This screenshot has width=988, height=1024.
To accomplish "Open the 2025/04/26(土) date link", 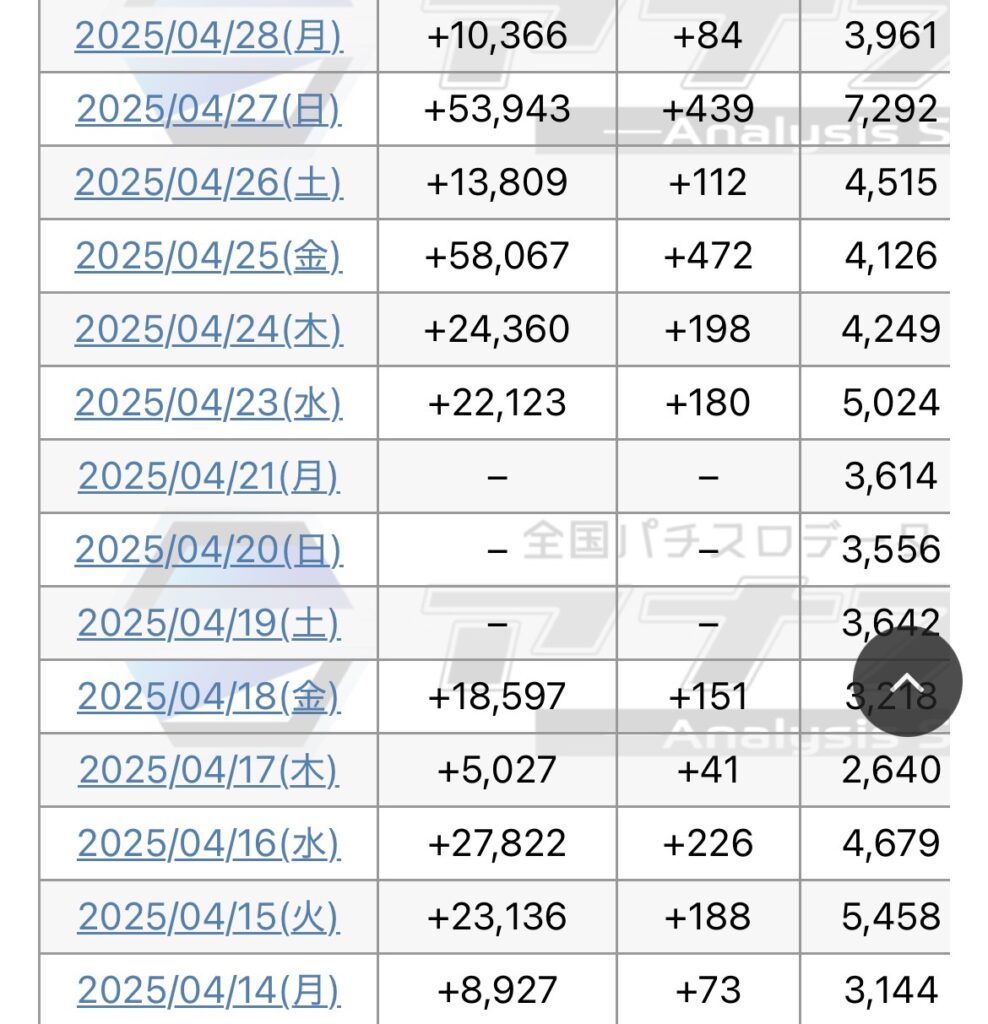I will pyautogui.click(x=208, y=183).
